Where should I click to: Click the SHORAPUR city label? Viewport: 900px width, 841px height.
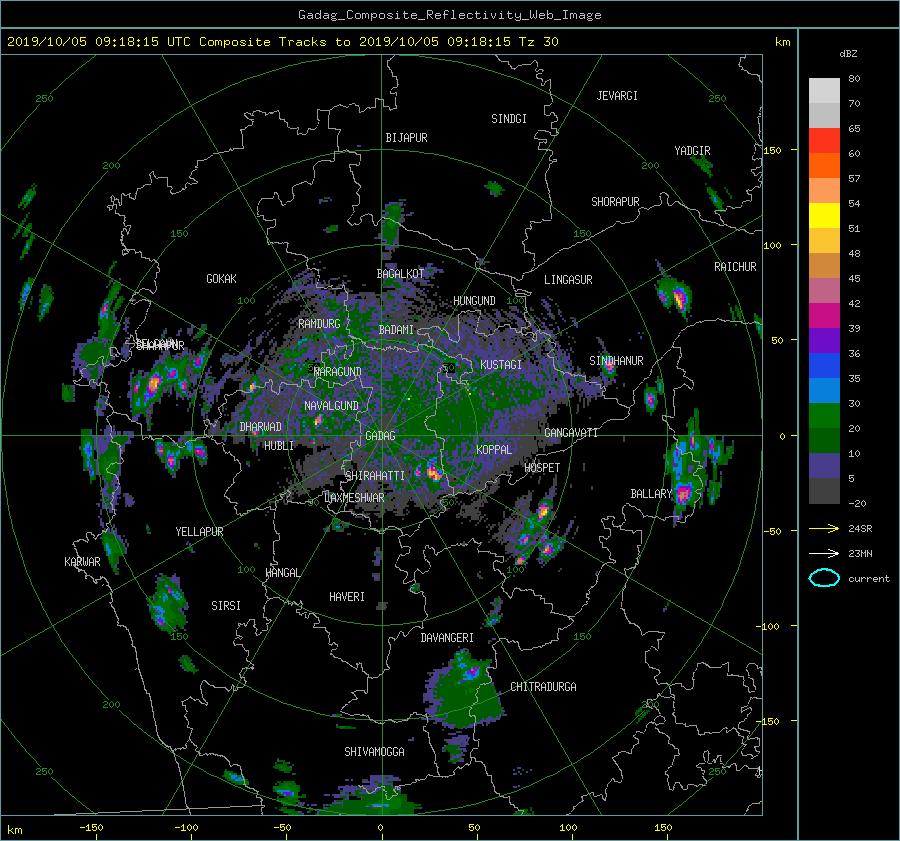[615, 201]
